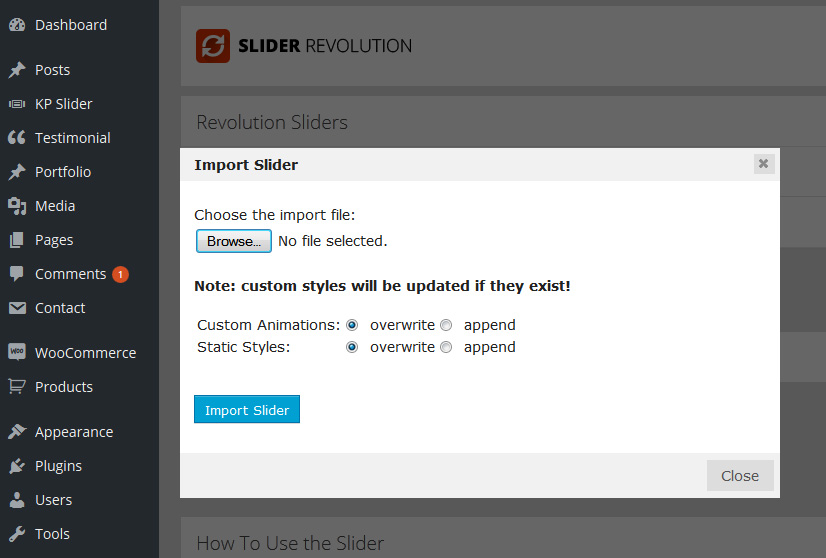Click the Slider Revolution logo icon
The image size is (826, 558).
tap(213, 46)
